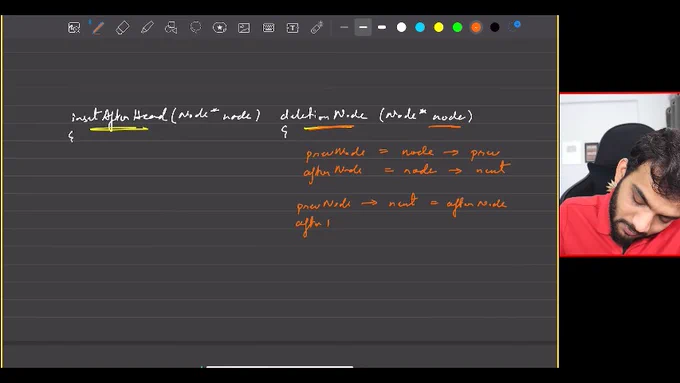Select the Pen tool

[x=98, y=28]
